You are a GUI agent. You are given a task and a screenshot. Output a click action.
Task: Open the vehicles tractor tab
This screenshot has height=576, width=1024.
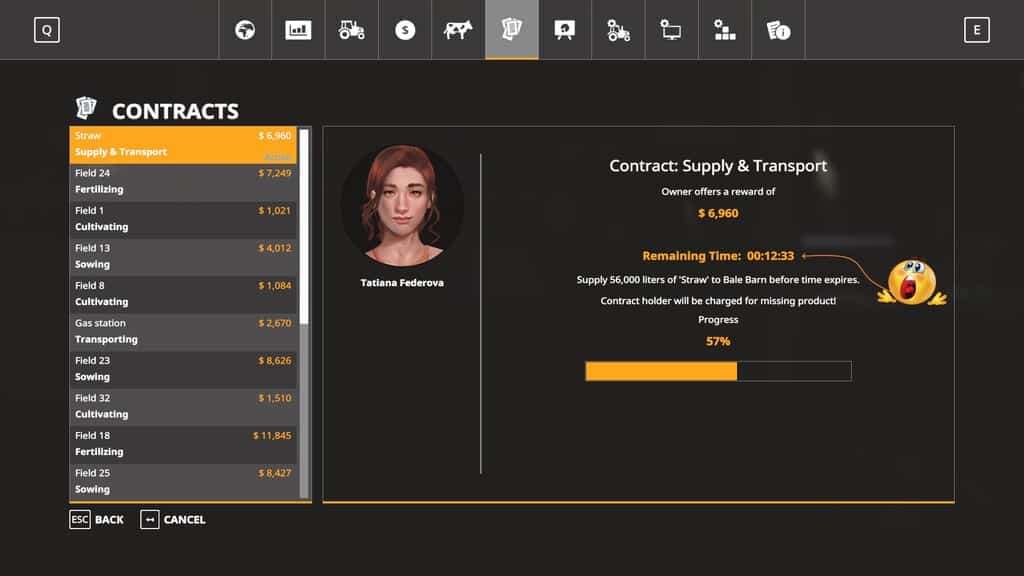point(352,30)
